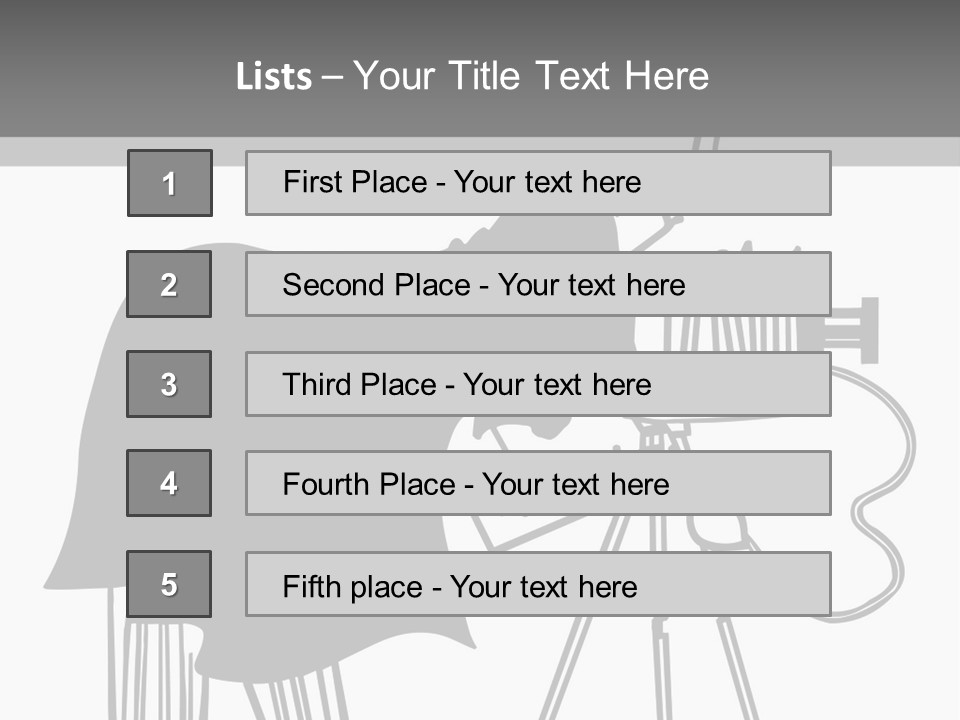Select the number 2 square
The width and height of the screenshot is (960, 720).
pyautogui.click(x=169, y=284)
